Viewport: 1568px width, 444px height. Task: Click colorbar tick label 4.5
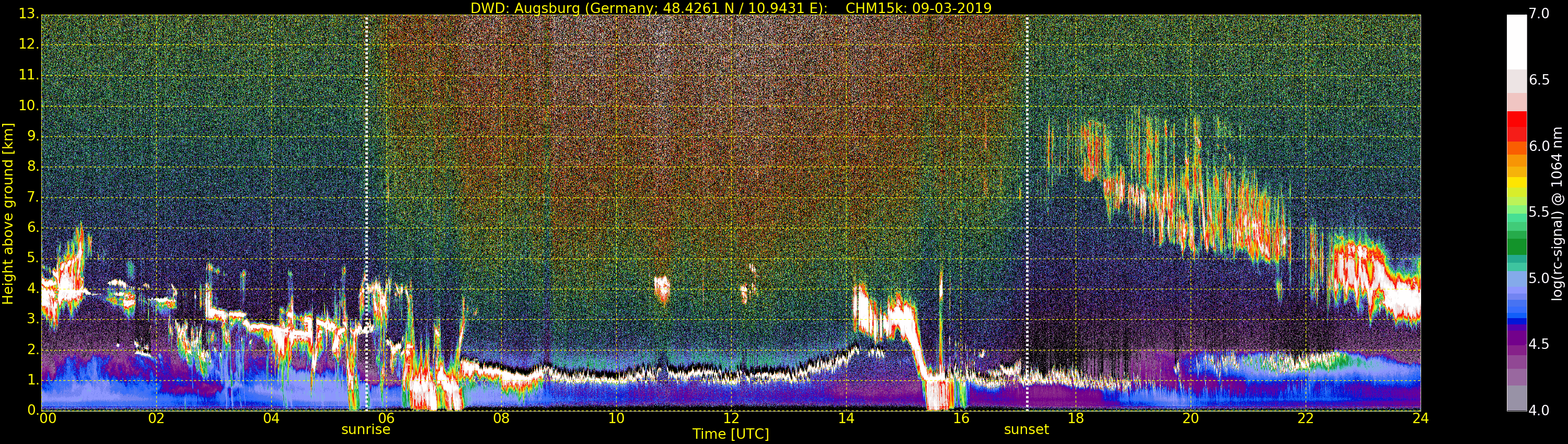tap(1539, 344)
